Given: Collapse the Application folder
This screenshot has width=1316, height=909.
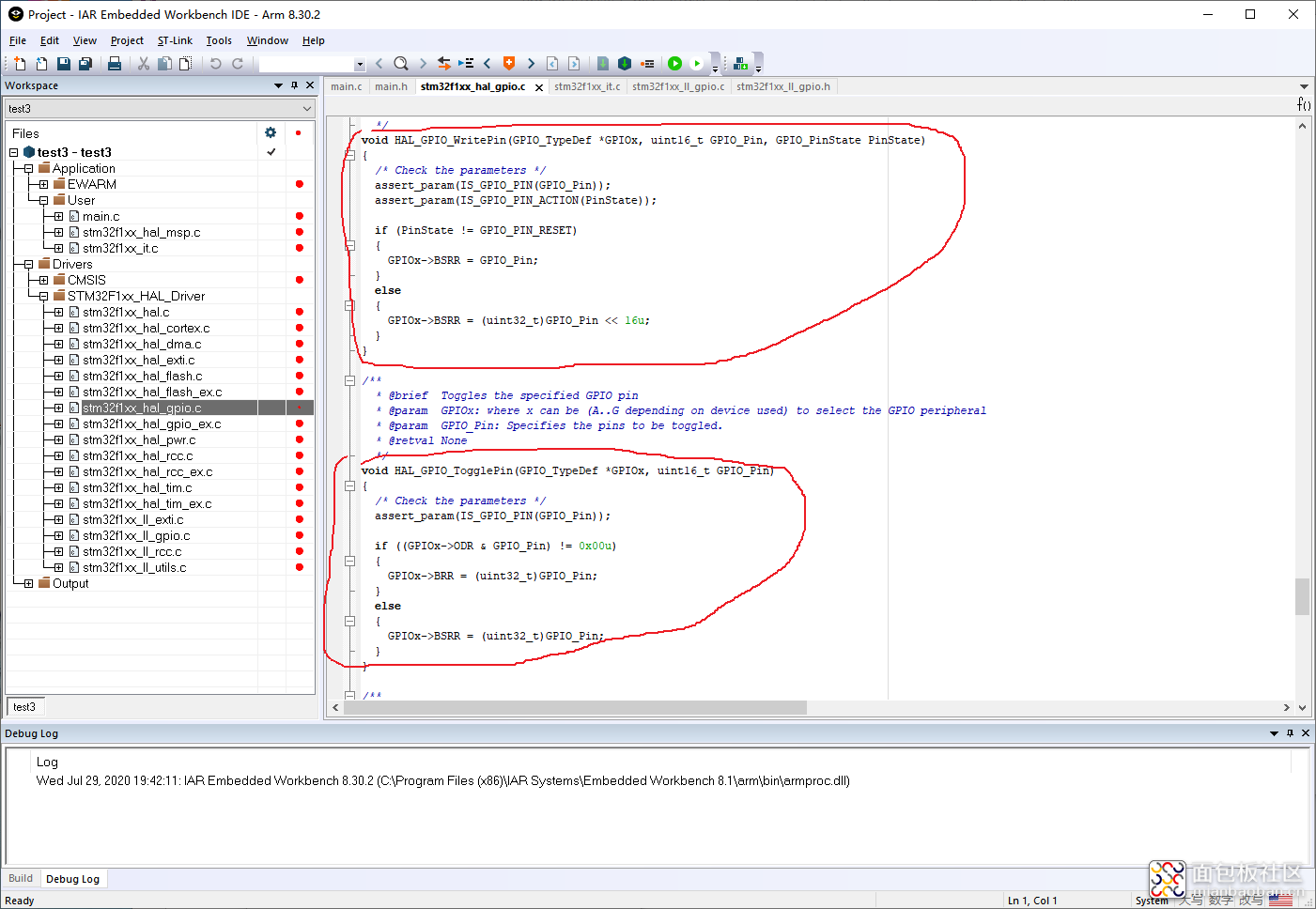Looking at the screenshot, I should [x=28, y=169].
